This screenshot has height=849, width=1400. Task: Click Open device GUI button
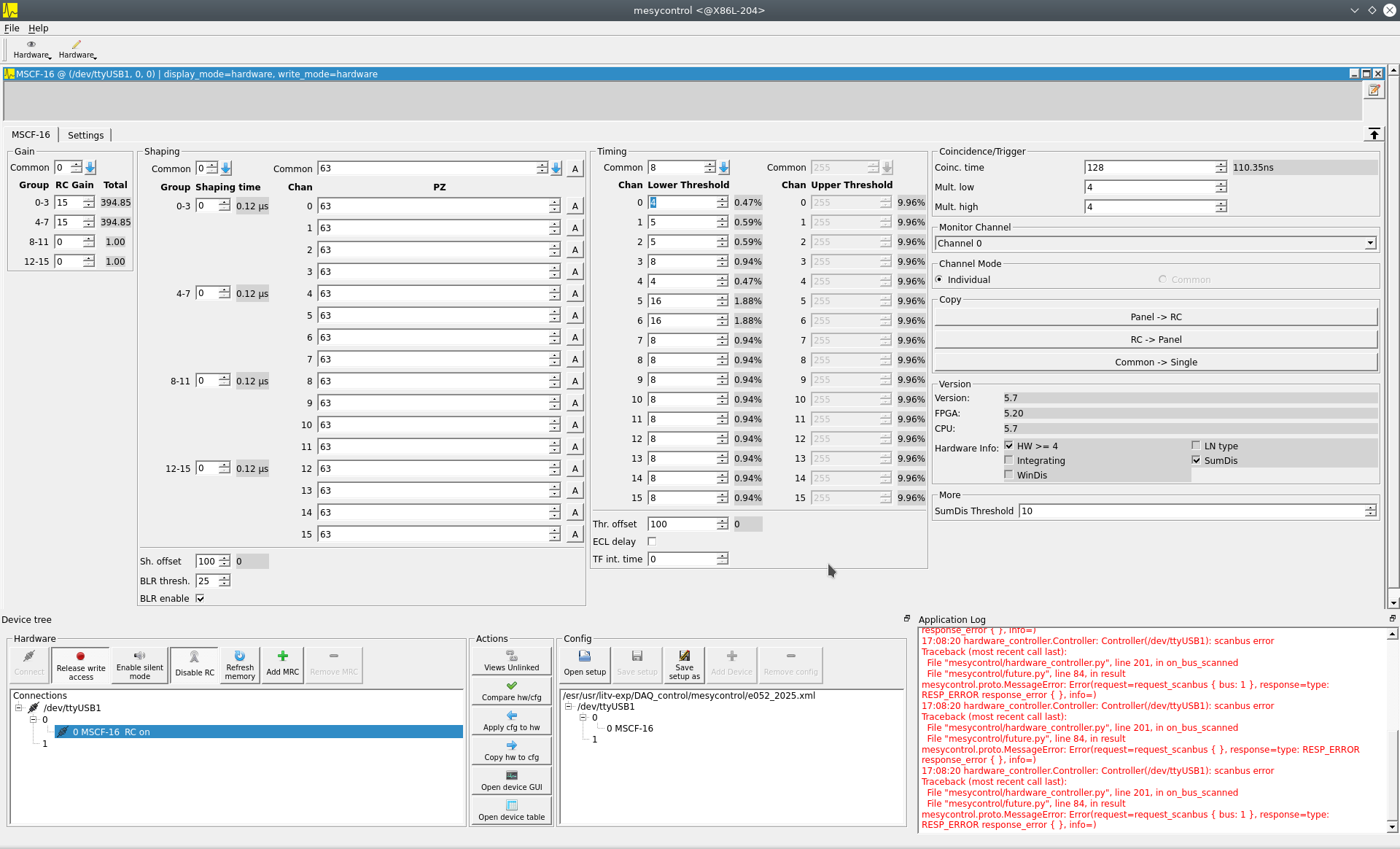click(512, 780)
